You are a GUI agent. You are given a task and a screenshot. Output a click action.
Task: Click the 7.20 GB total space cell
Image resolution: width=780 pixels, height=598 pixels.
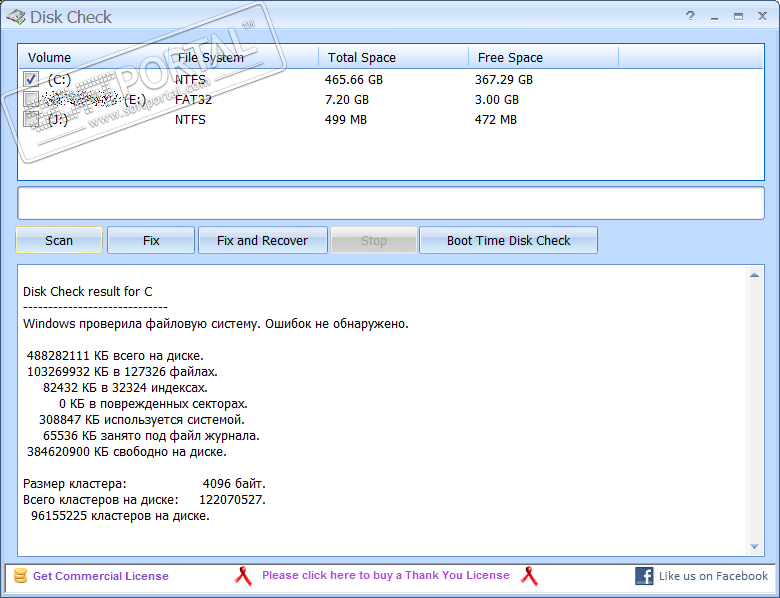347,100
